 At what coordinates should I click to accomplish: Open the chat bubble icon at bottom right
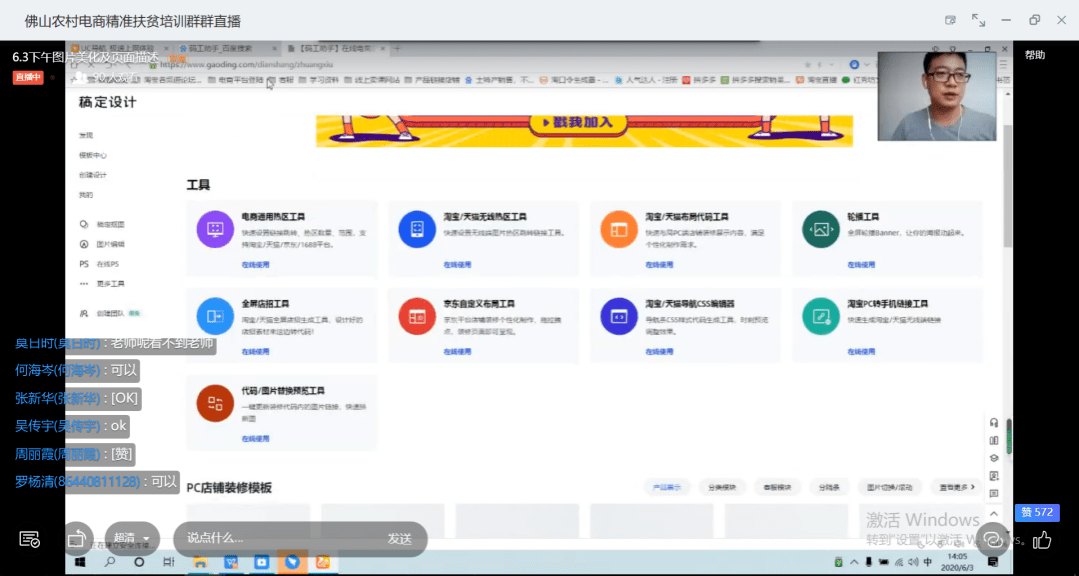point(992,539)
